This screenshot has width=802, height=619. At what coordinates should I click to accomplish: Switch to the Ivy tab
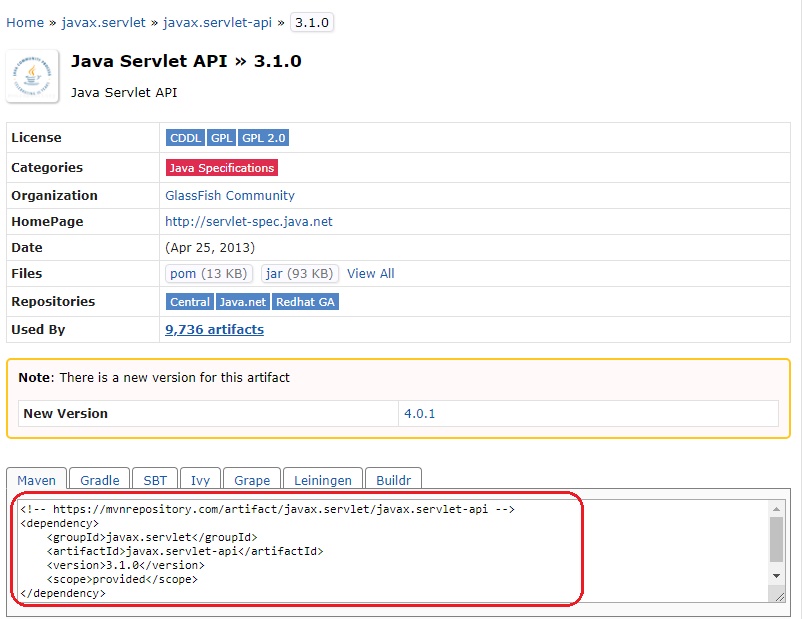pos(200,480)
